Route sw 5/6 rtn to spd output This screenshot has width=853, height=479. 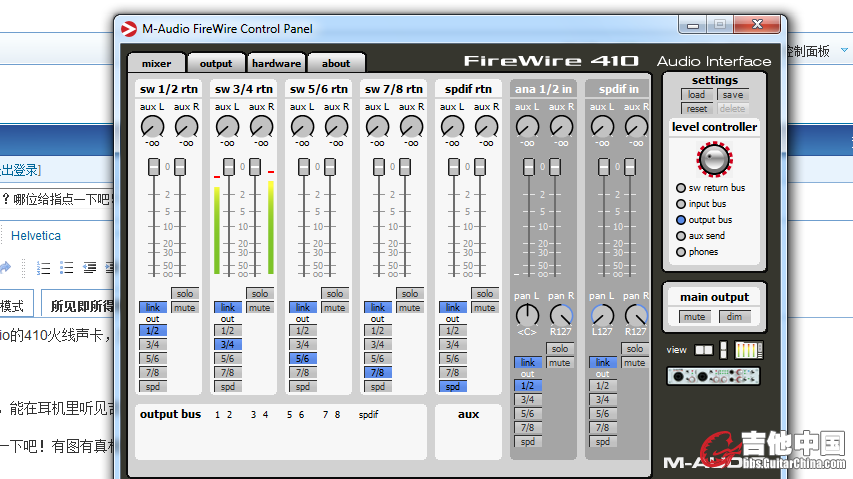point(302,387)
